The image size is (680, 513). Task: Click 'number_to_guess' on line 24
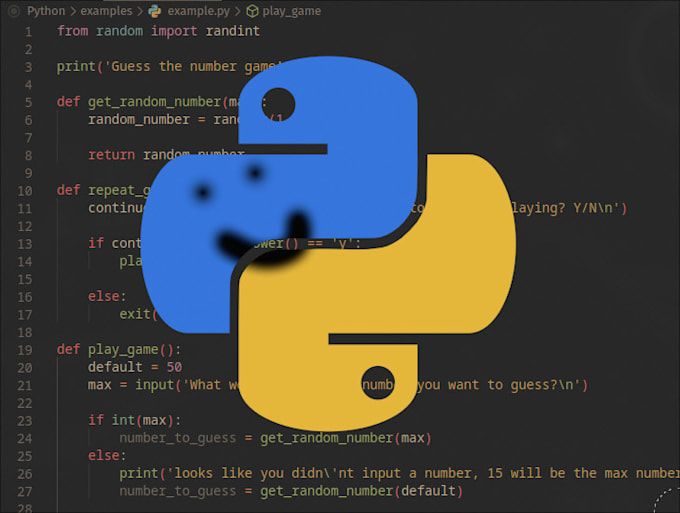point(178,438)
